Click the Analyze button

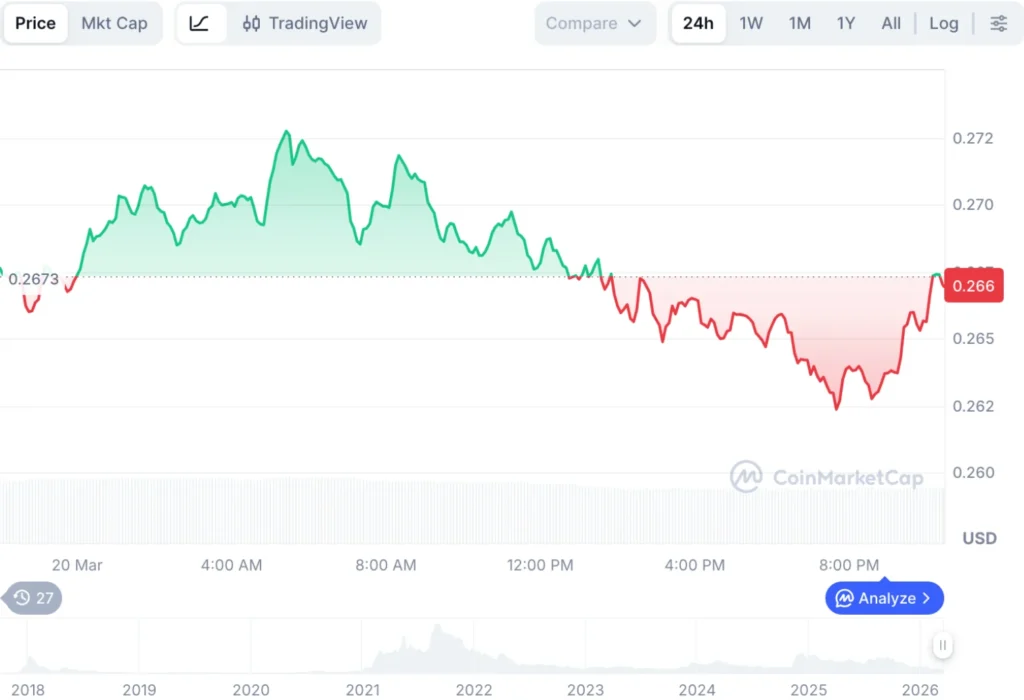884,598
